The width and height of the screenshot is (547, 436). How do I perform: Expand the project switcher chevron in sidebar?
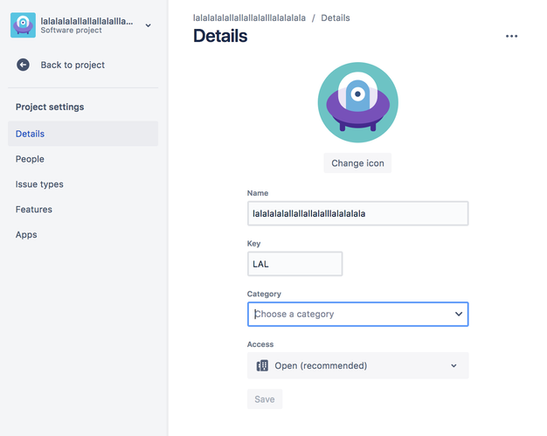(148, 25)
